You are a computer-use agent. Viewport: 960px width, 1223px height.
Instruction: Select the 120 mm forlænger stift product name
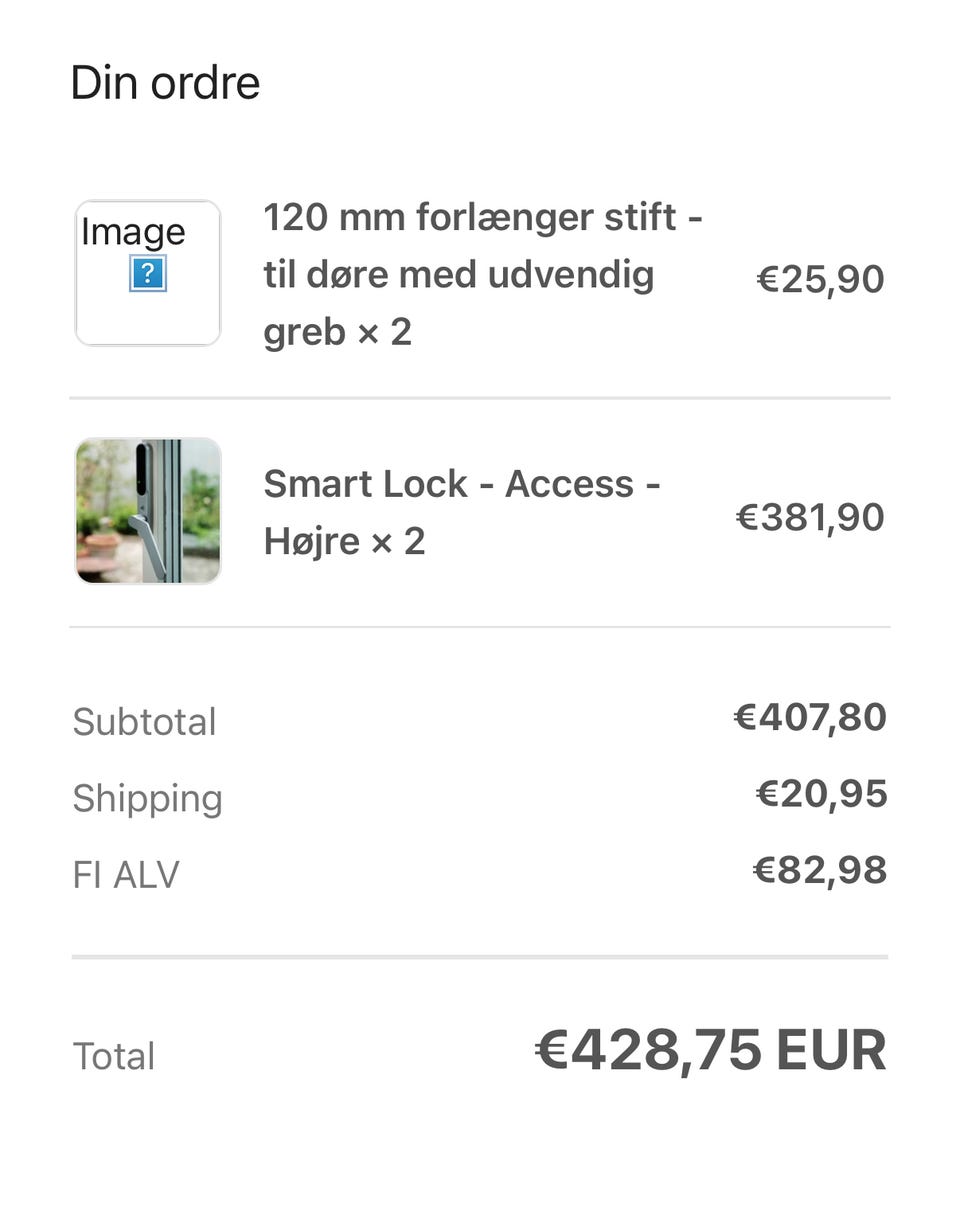(483, 273)
